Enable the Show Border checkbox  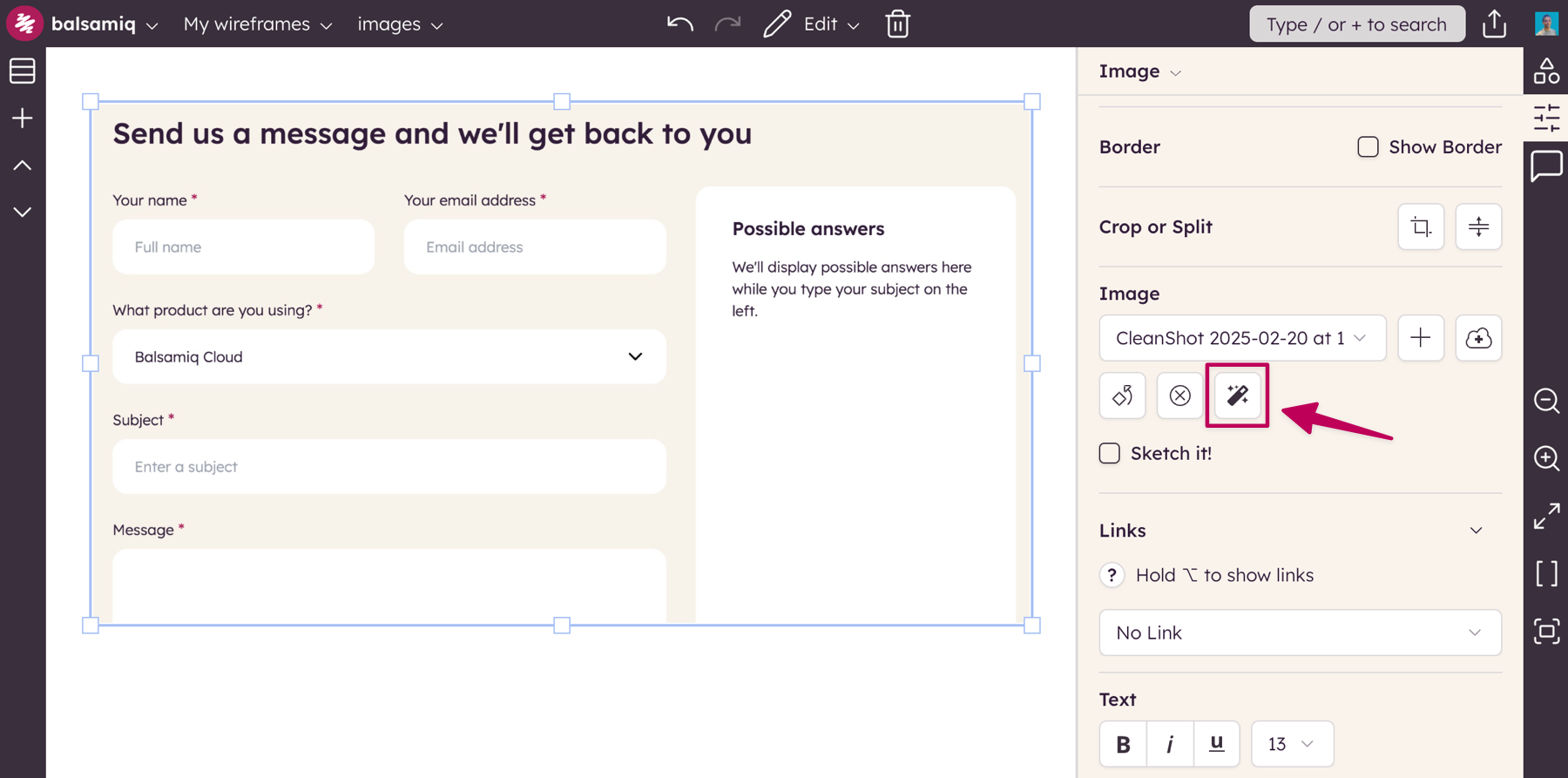tap(1368, 146)
